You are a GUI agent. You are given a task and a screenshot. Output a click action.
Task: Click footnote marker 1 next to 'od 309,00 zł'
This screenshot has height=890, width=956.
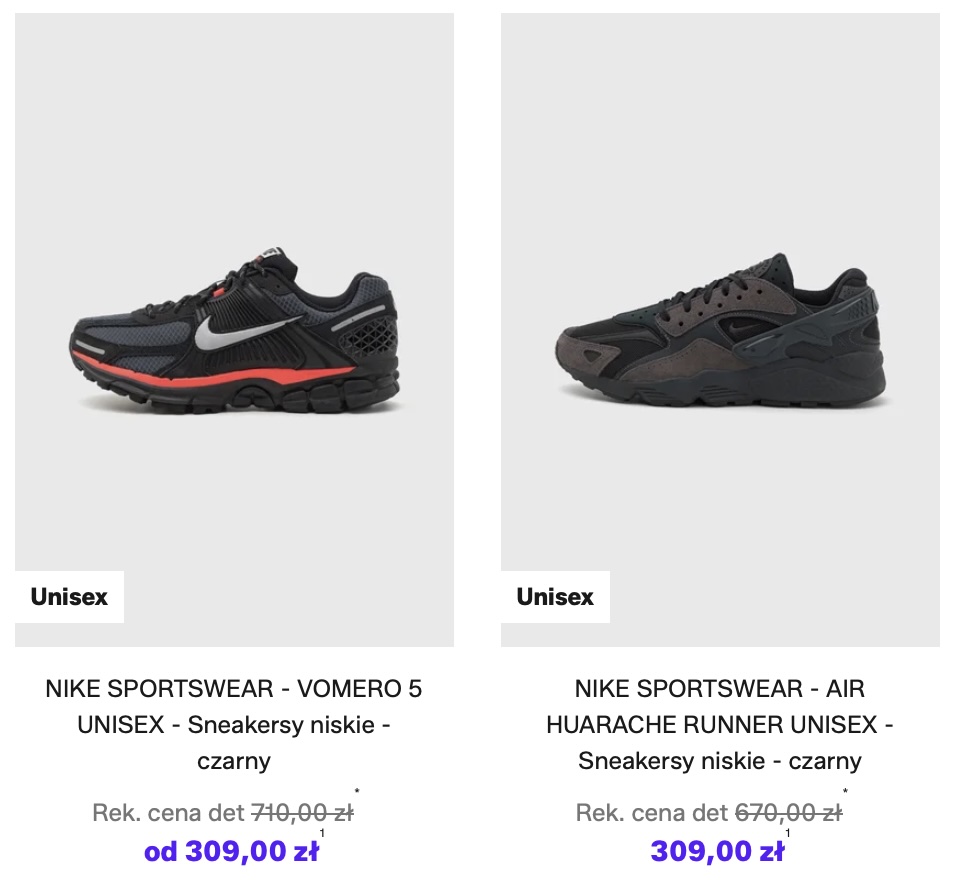(x=322, y=833)
